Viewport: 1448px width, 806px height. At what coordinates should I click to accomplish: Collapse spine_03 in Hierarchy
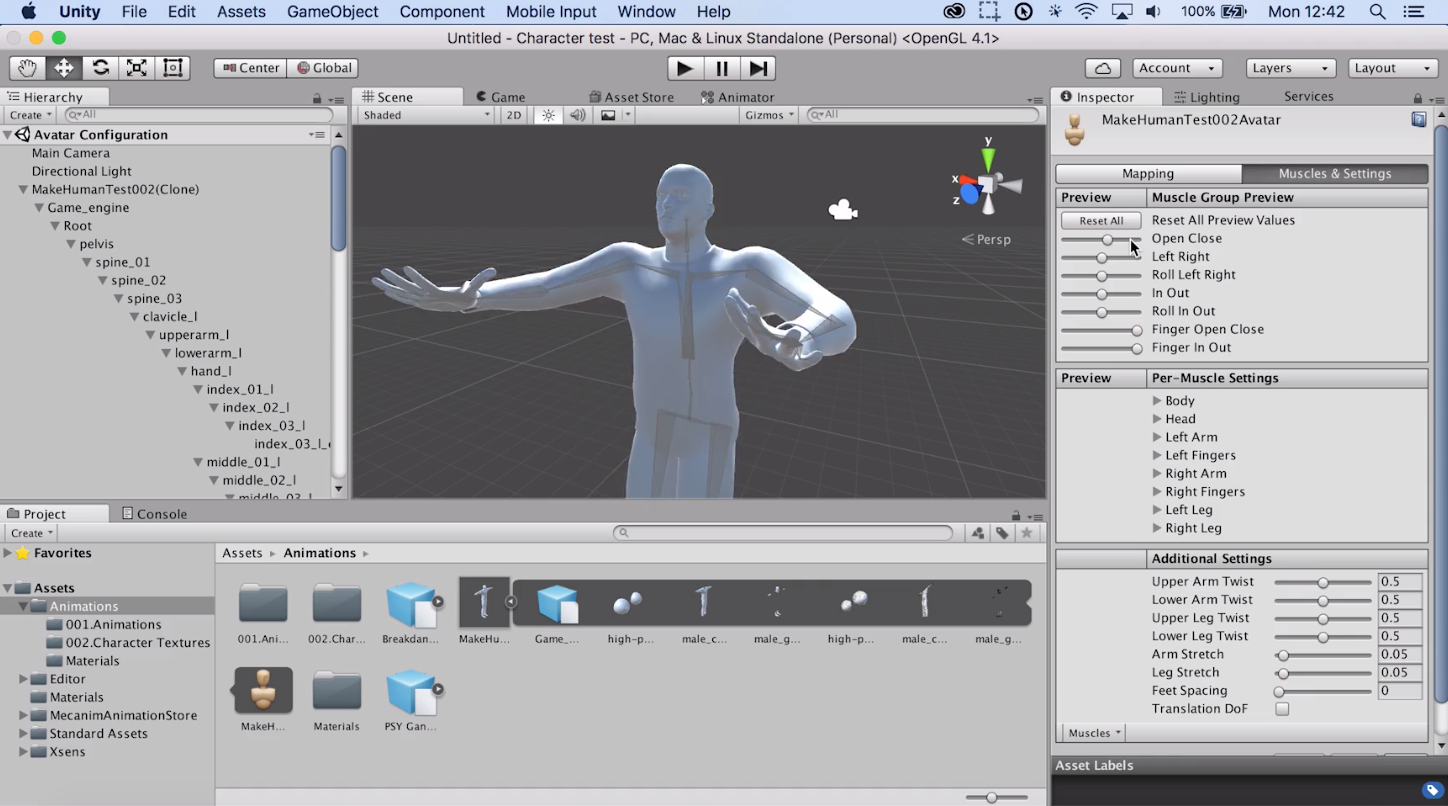[118, 299]
